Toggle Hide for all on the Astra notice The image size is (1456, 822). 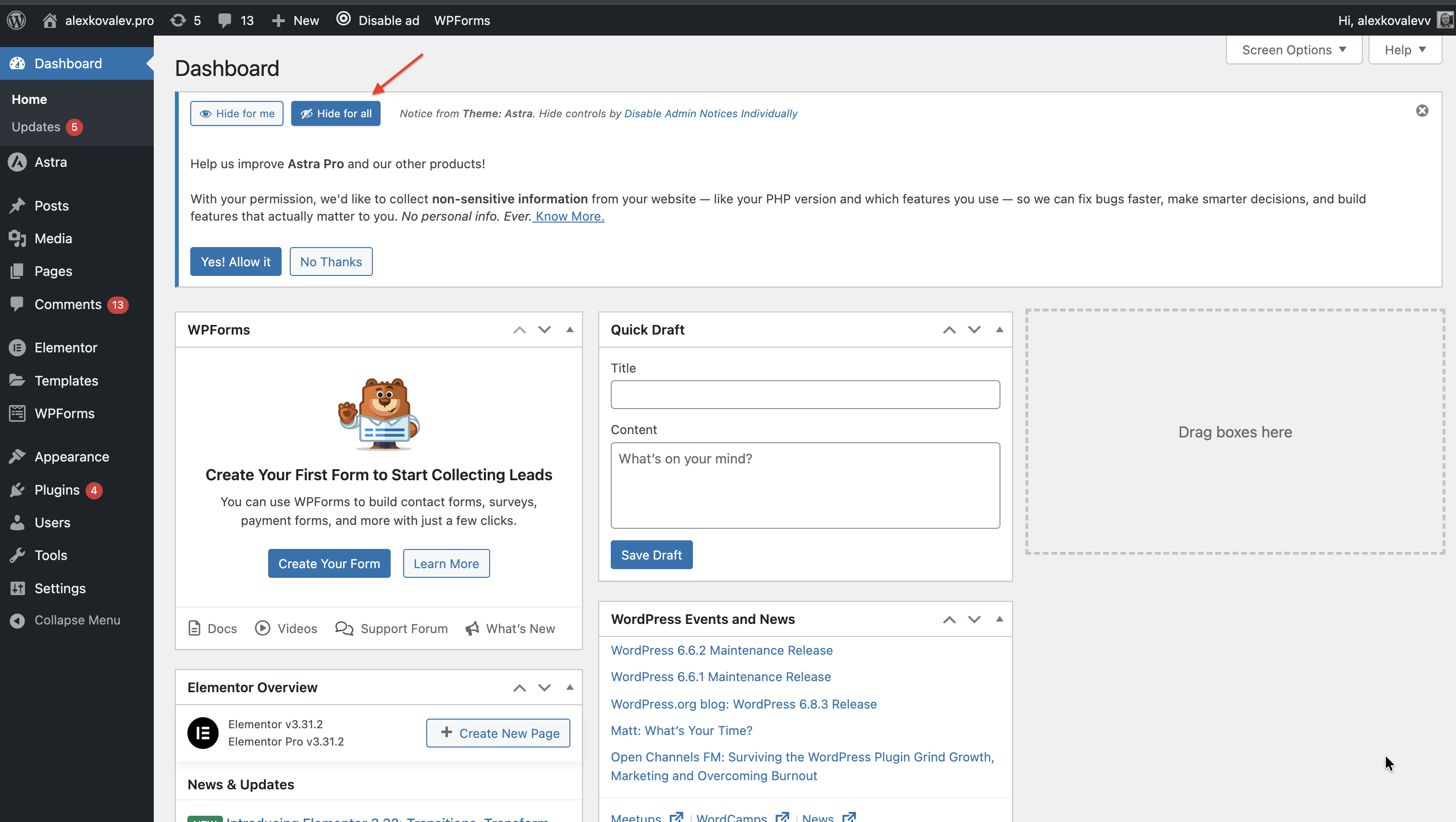[x=336, y=113]
